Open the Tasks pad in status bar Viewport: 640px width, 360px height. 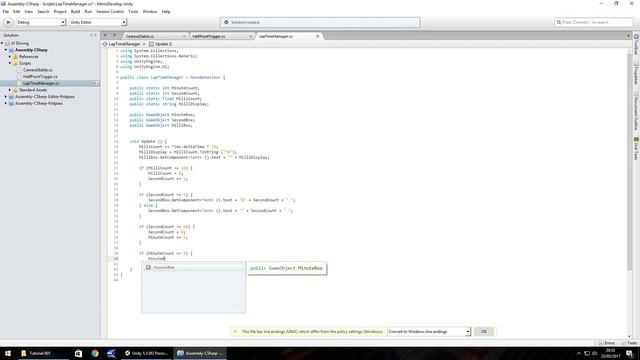pos(630,343)
